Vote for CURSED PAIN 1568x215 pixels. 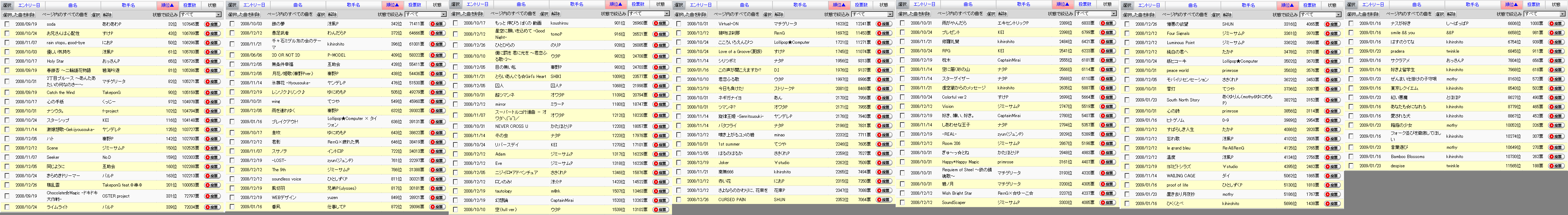[884, 199]
